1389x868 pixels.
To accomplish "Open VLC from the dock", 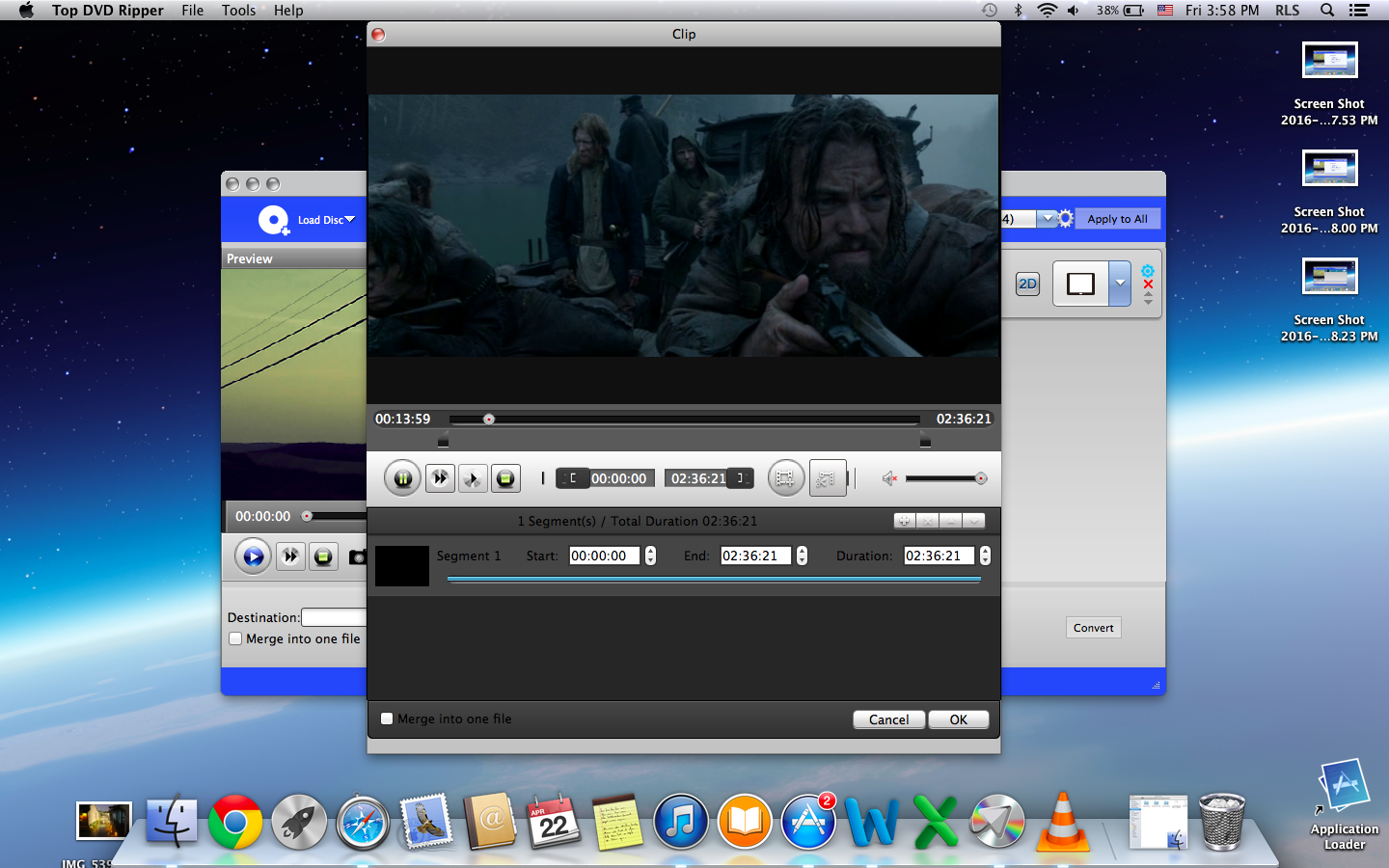I will tap(1062, 822).
